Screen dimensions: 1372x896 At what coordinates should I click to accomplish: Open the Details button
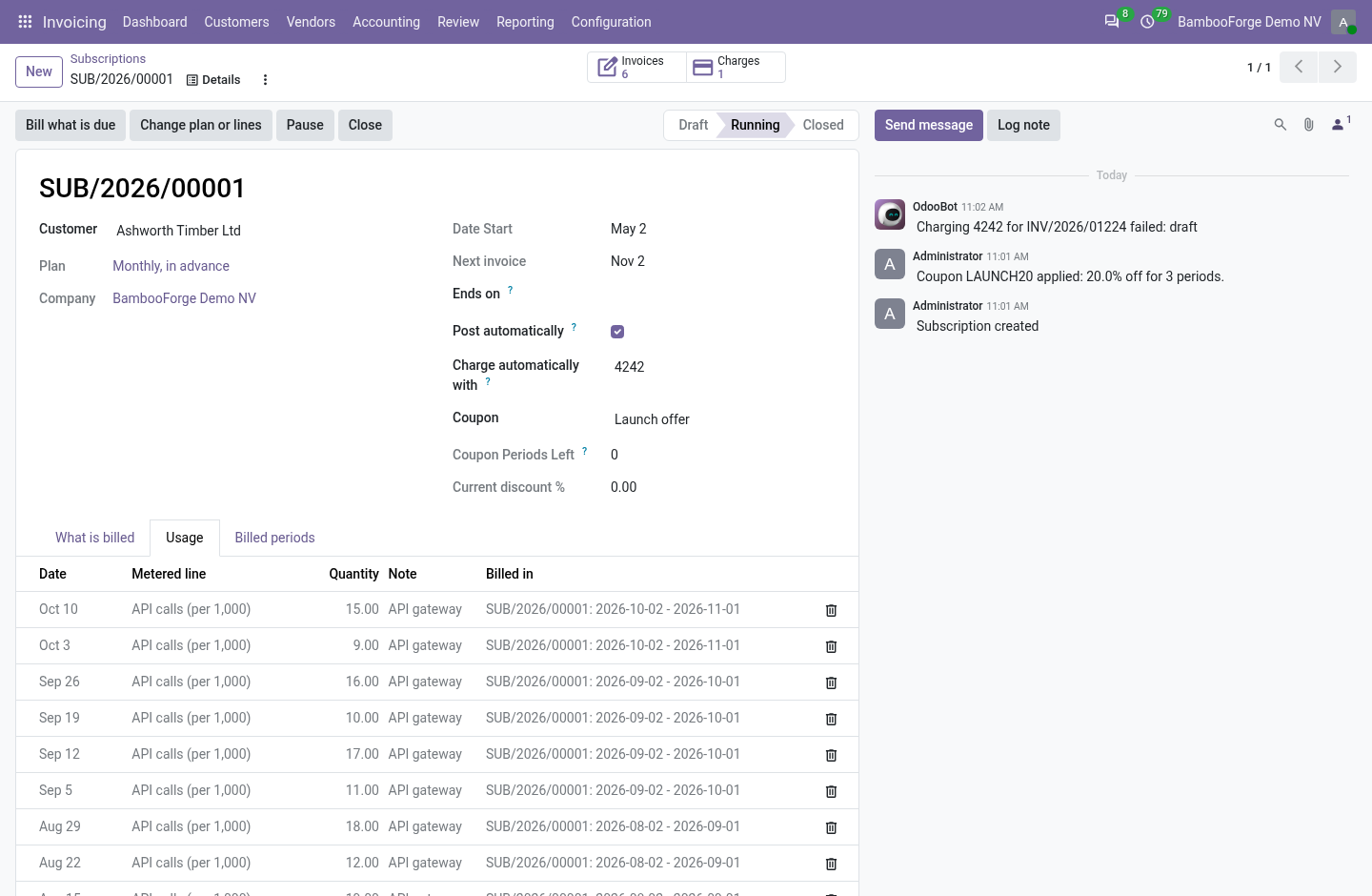click(x=213, y=80)
